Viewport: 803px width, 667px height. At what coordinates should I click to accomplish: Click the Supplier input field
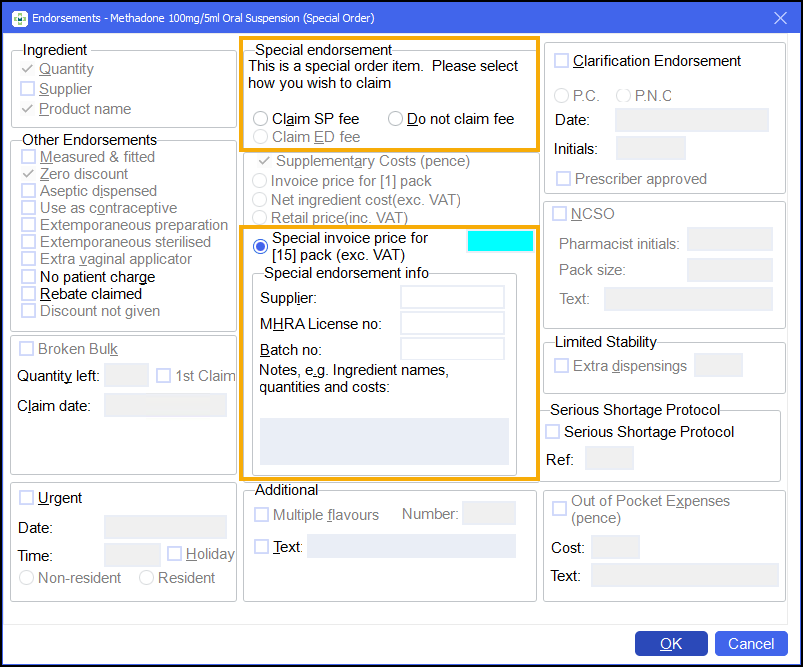(x=452, y=297)
